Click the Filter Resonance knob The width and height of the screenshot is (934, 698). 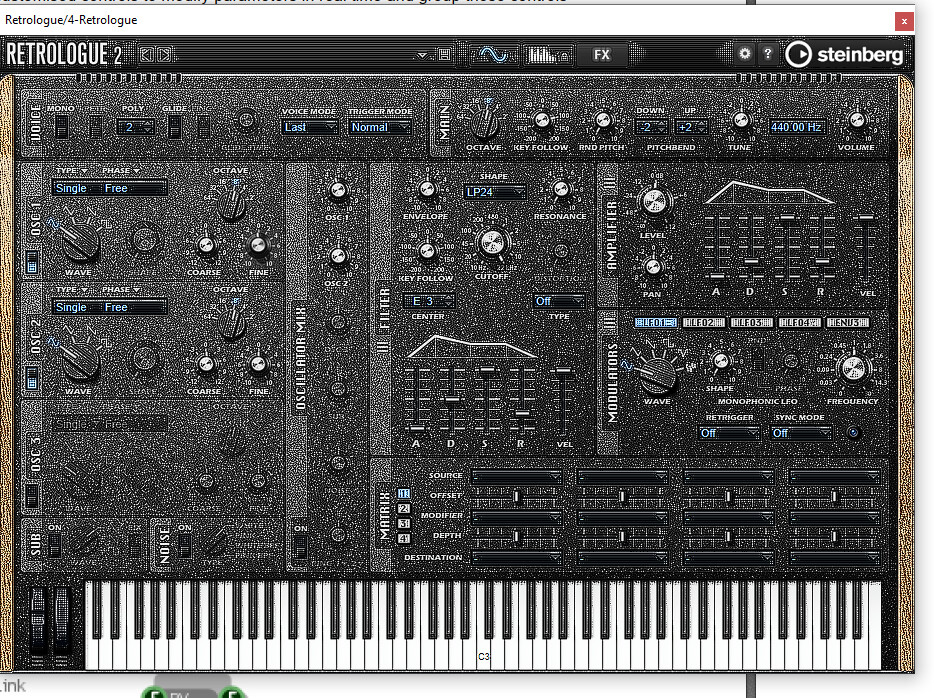[561, 190]
